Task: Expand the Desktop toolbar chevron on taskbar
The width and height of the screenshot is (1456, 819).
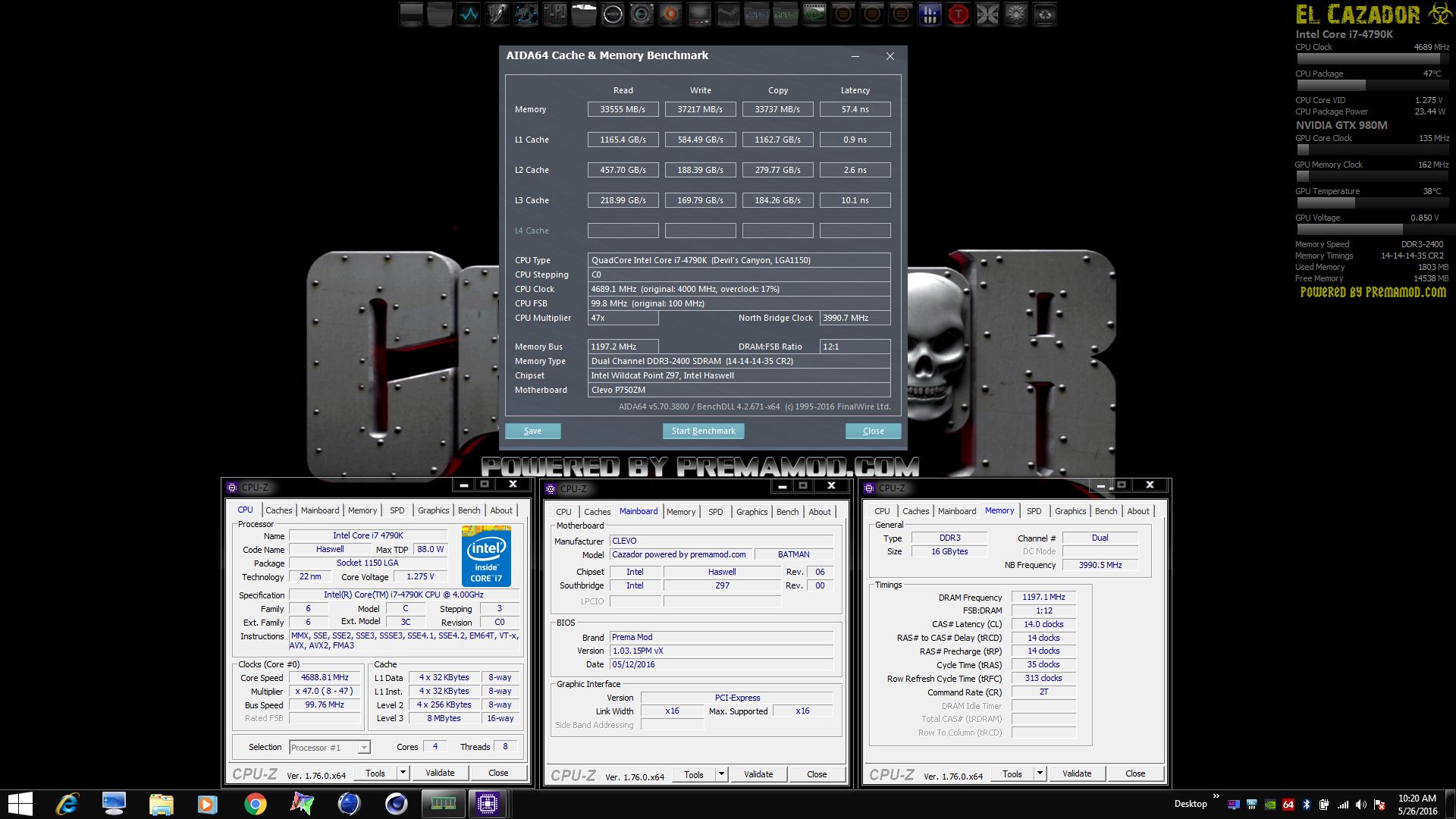Action: tap(1216, 795)
